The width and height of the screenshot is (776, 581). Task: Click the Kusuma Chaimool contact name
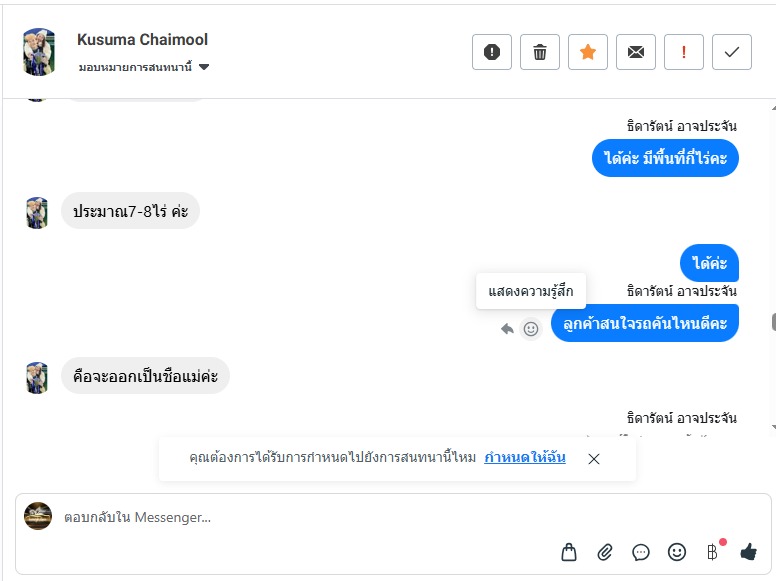point(142,40)
